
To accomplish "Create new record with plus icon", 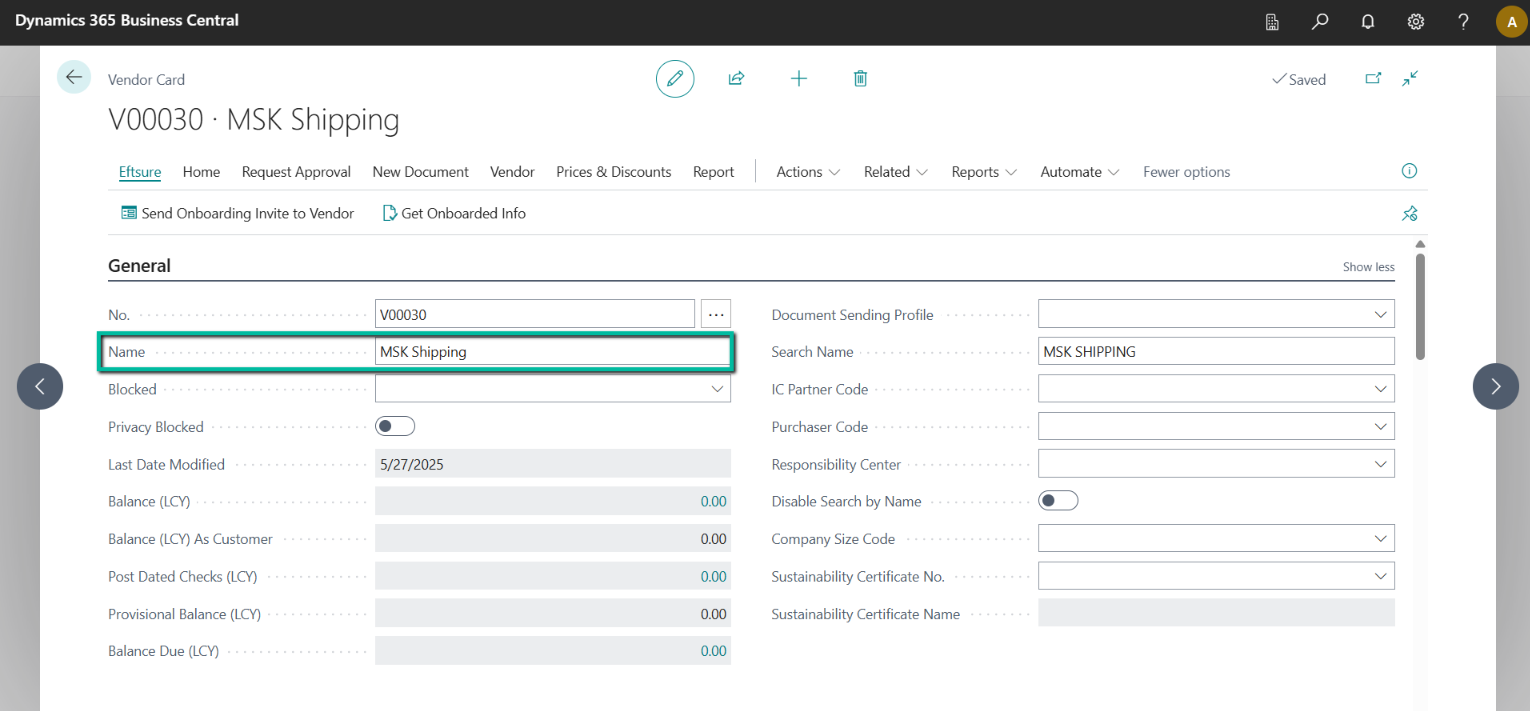I will (x=798, y=78).
